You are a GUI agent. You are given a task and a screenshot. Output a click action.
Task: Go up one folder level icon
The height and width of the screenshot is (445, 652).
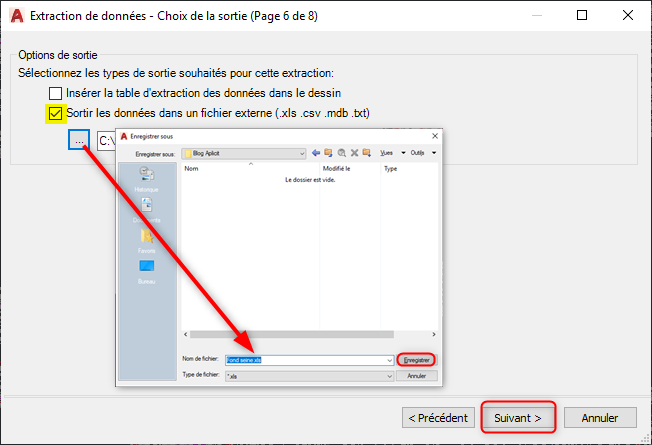tap(328, 153)
